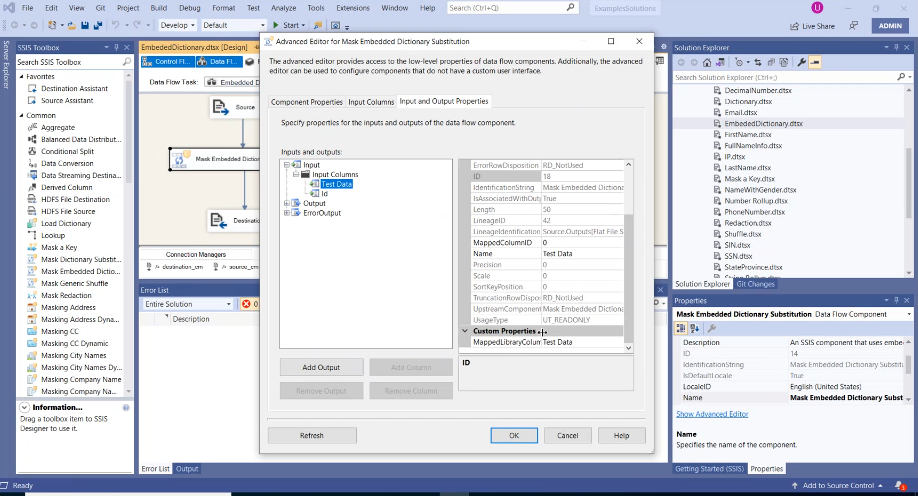Click the wrench Properties icon in Solution Explorer
Screen dimensions: 918x496
point(801,62)
